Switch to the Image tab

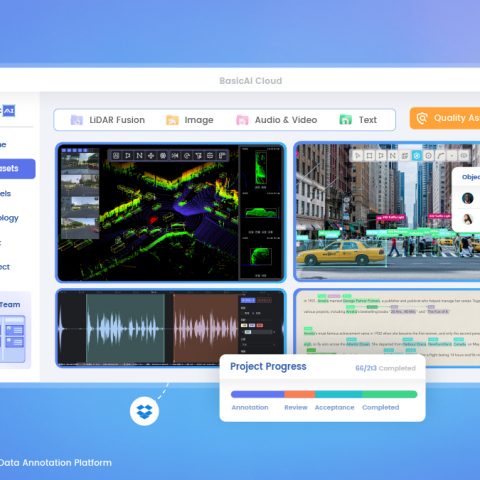pyautogui.click(x=190, y=120)
